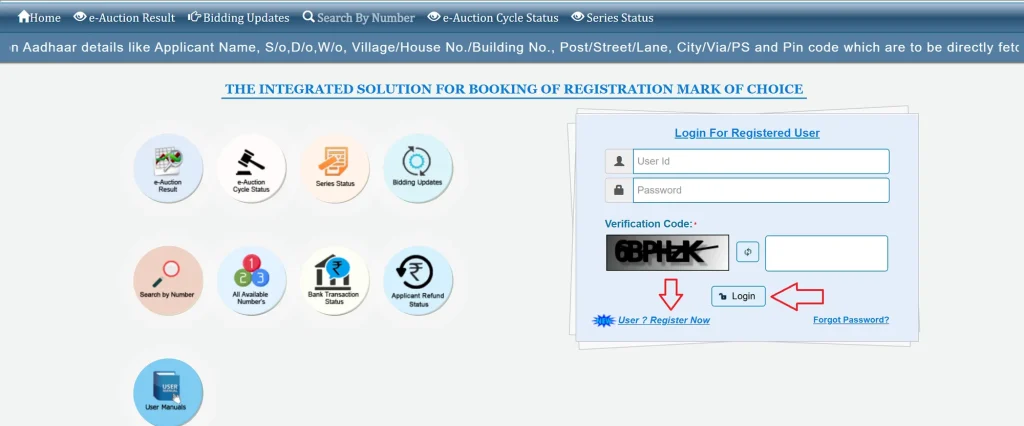This screenshot has width=1024, height=426.
Task: Select the Bidding Updates circle icon
Action: tap(418, 168)
